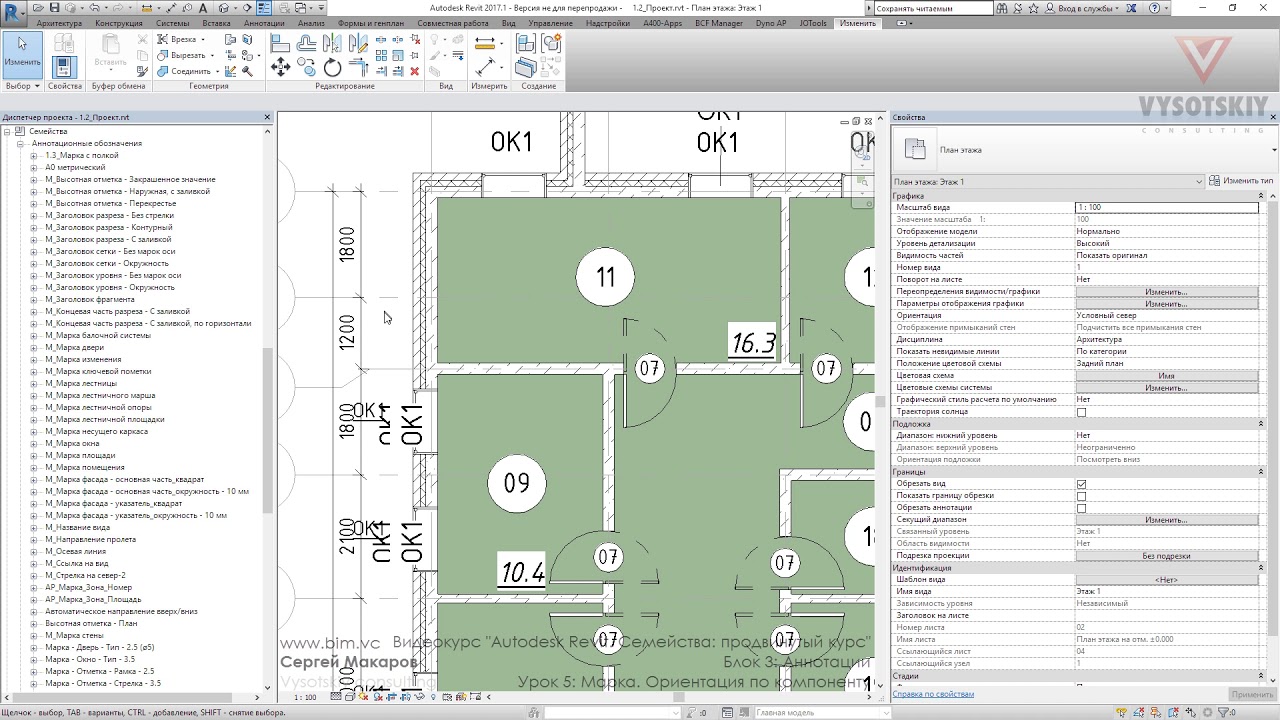Switch to the Вид ribbon tab

[509, 23]
